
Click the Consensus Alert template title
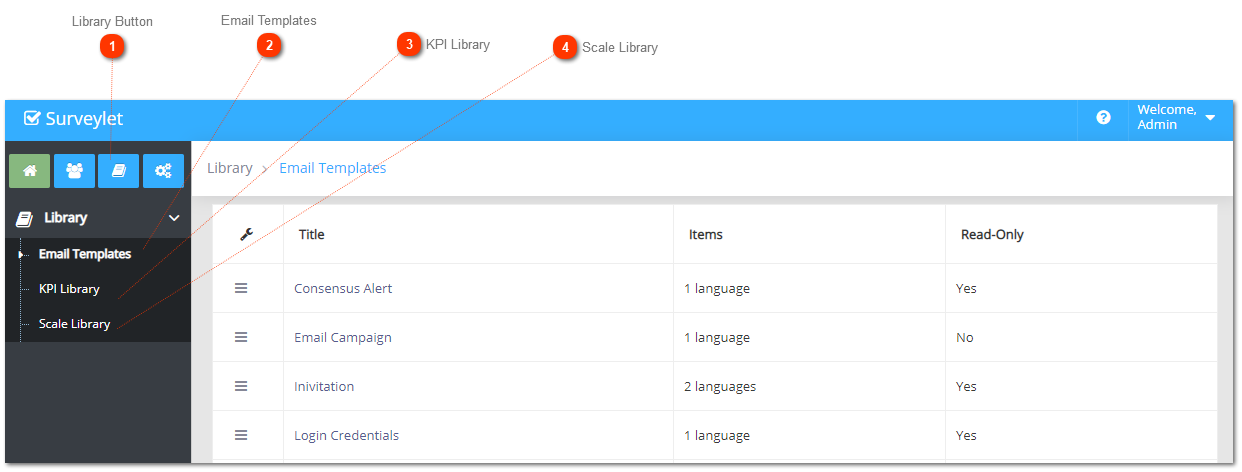pos(343,288)
